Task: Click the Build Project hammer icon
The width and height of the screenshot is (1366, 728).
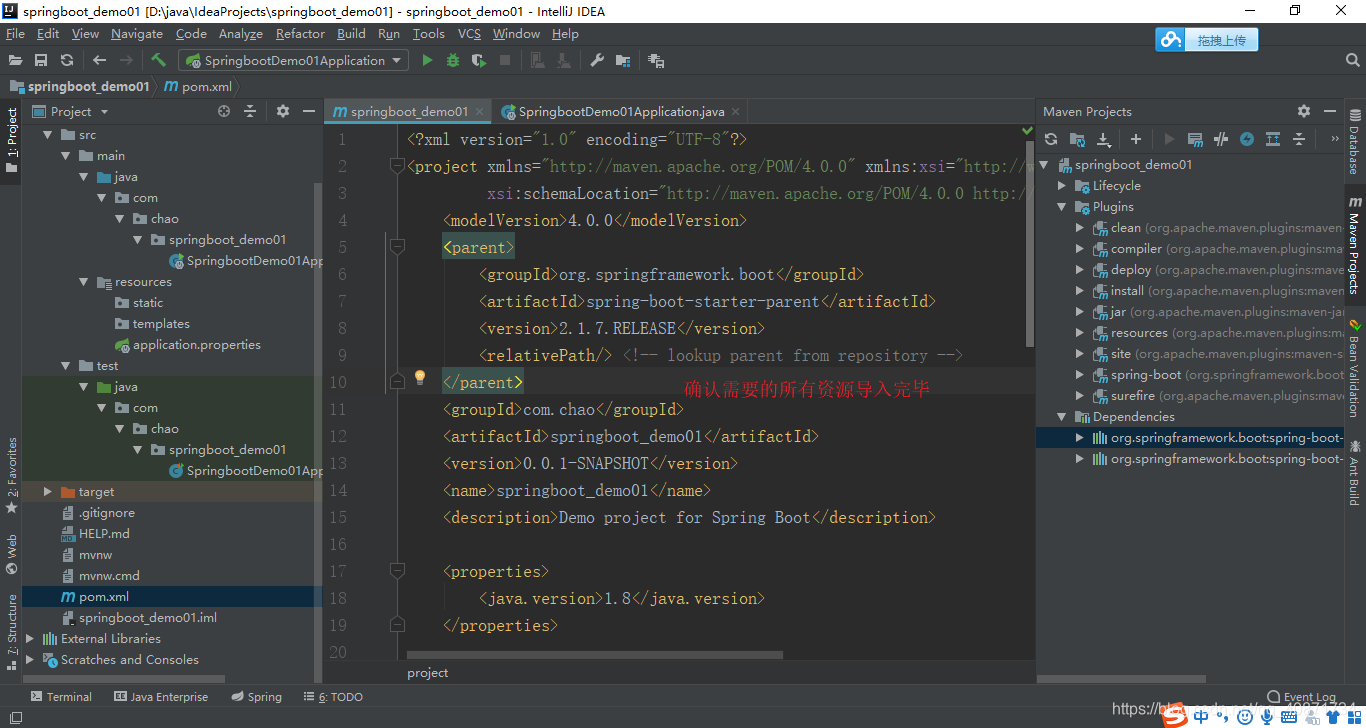Action: point(158,60)
